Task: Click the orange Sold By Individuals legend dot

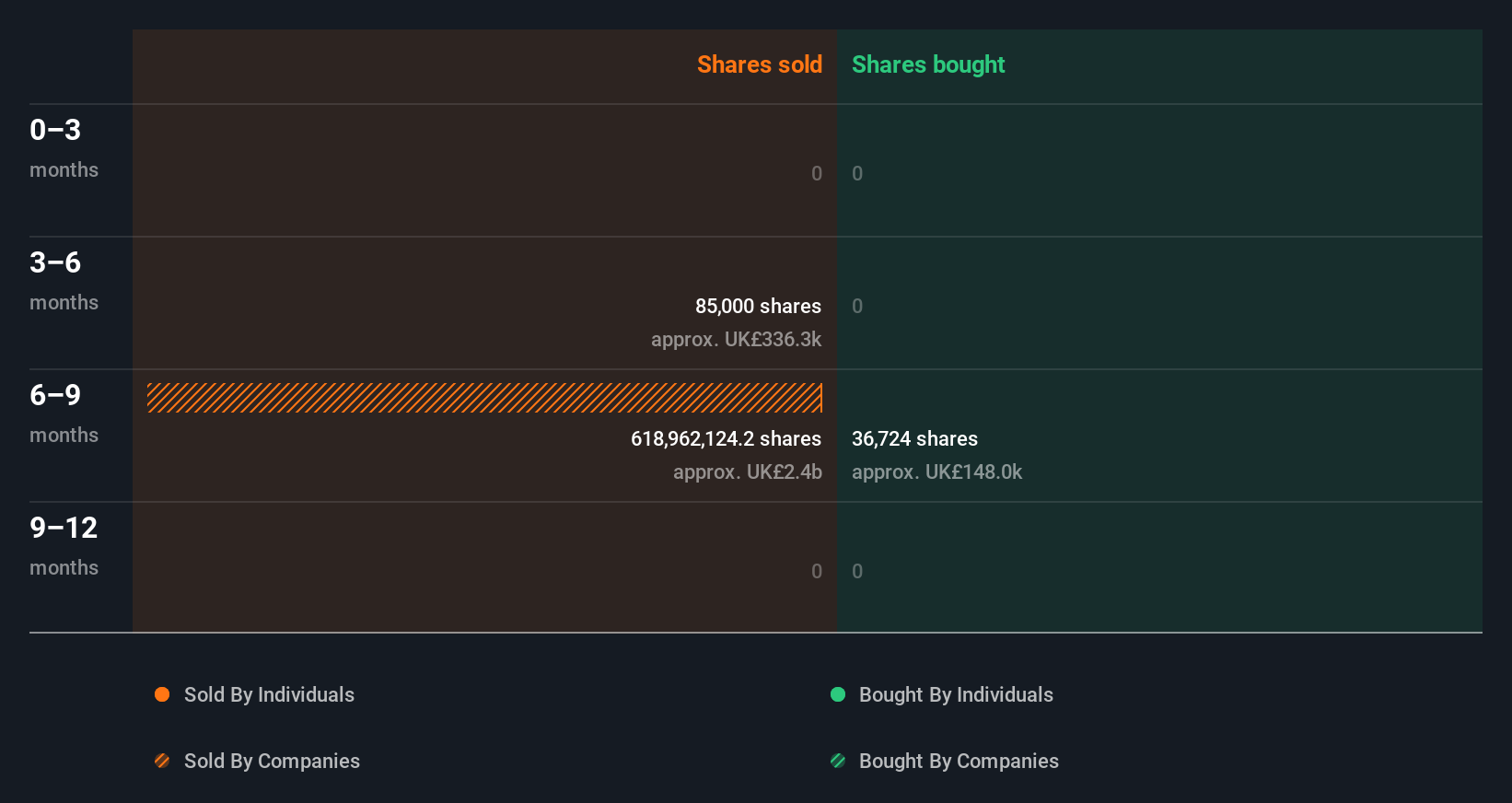Action: pyautogui.click(x=162, y=694)
